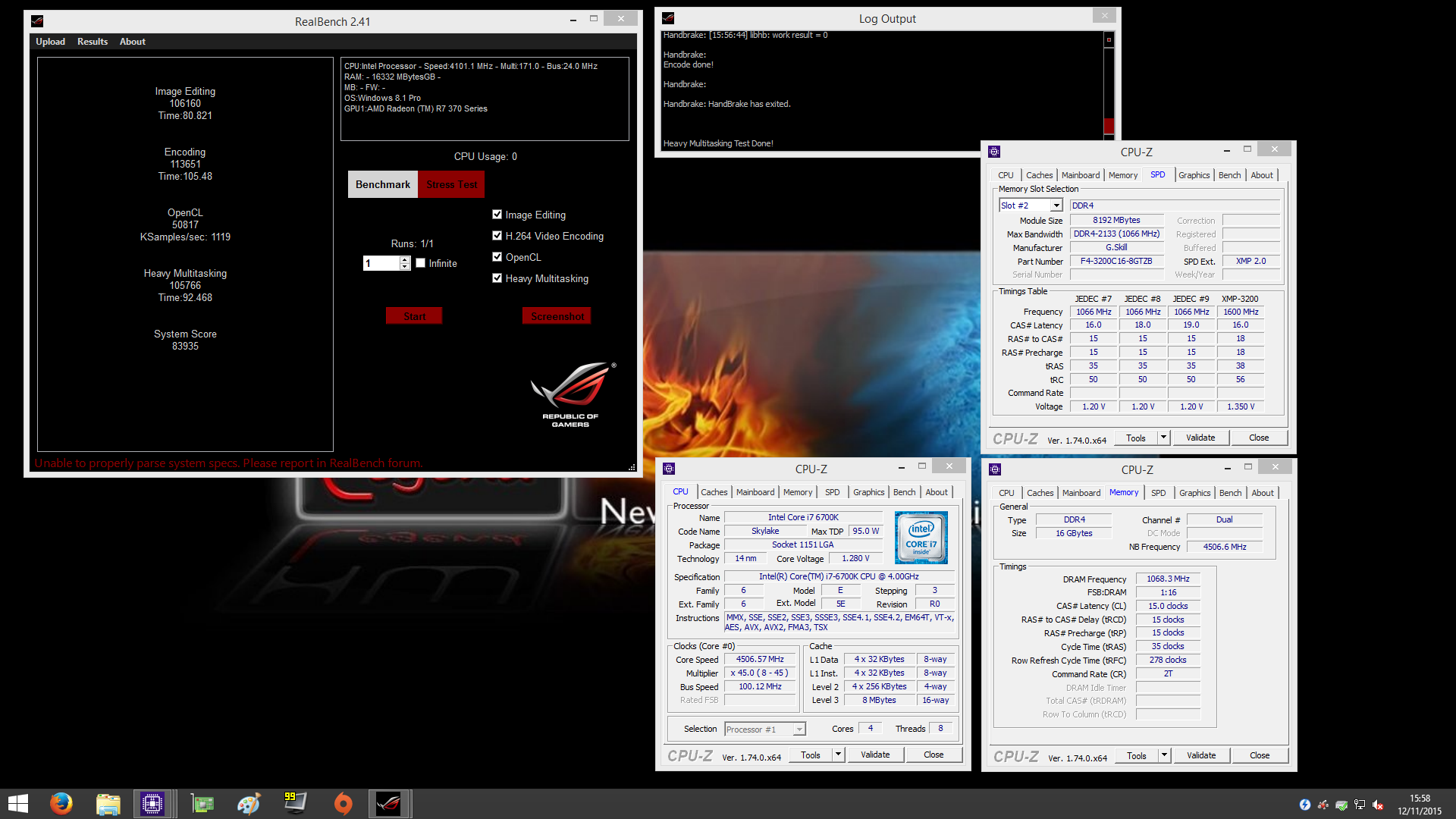Enable the Infinite runs checkbox
Viewport: 1456px width, 819px height.
pos(421,263)
